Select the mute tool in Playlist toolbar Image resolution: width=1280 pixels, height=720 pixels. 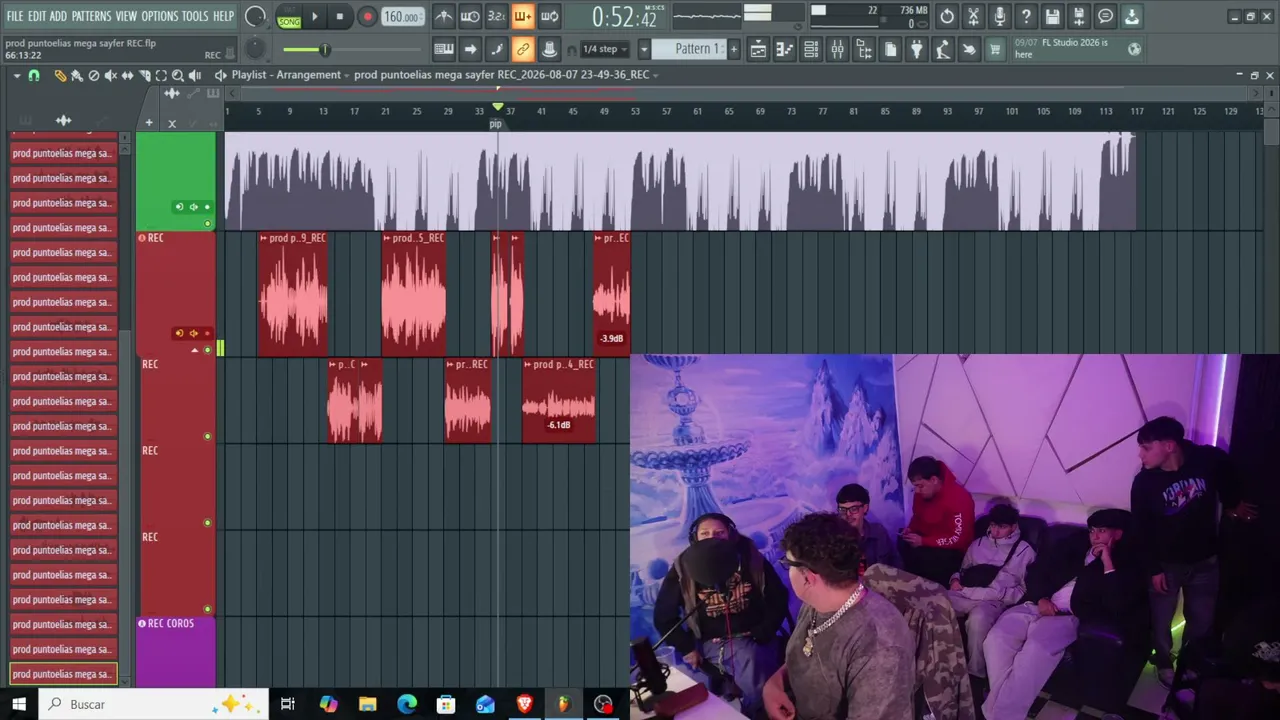pyautogui.click(x=110, y=75)
